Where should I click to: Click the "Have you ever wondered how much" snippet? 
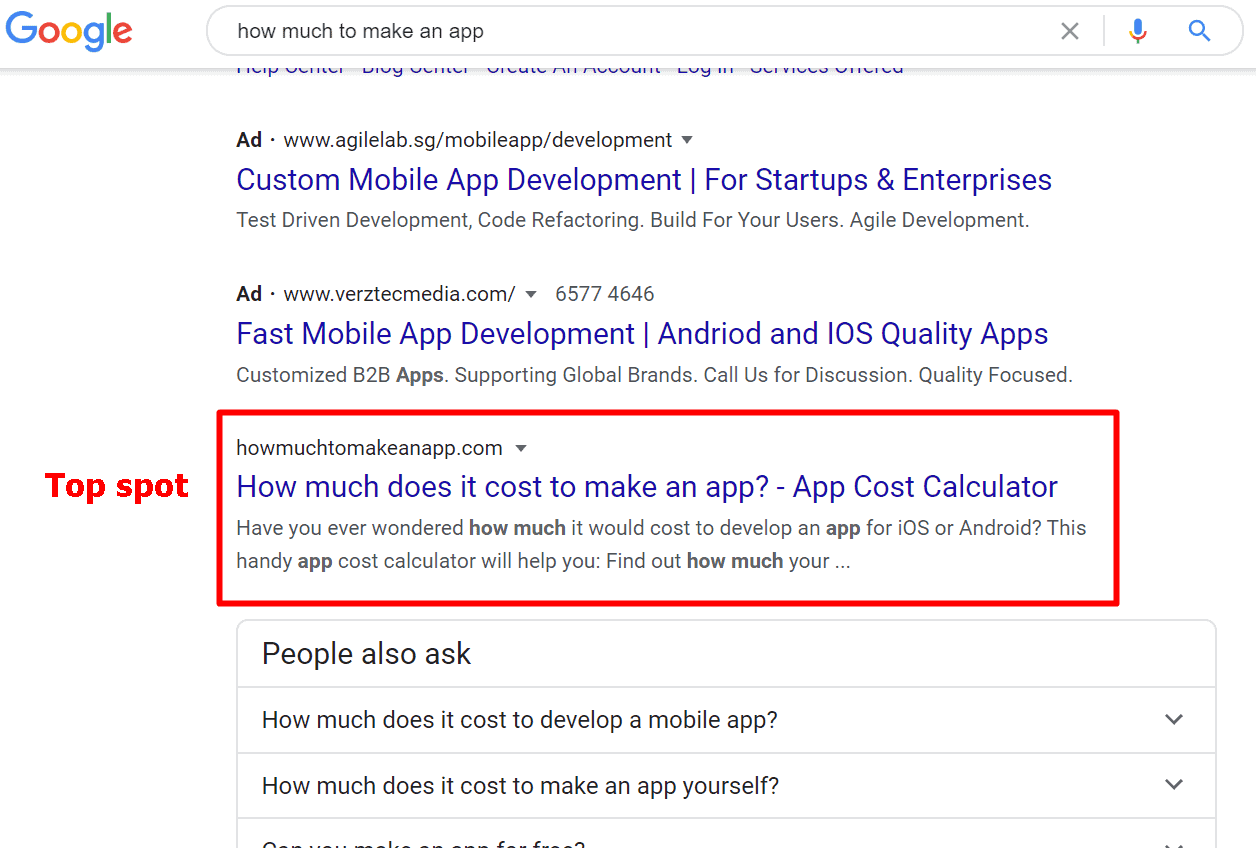(x=661, y=544)
